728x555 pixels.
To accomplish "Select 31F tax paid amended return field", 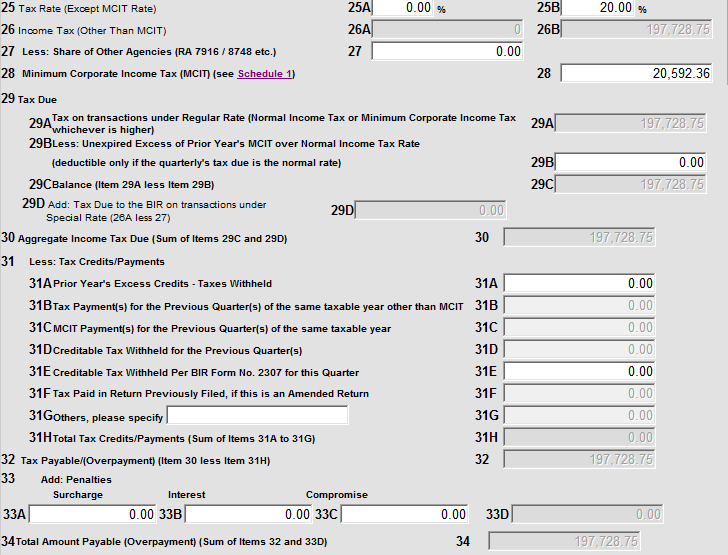I will [579, 393].
